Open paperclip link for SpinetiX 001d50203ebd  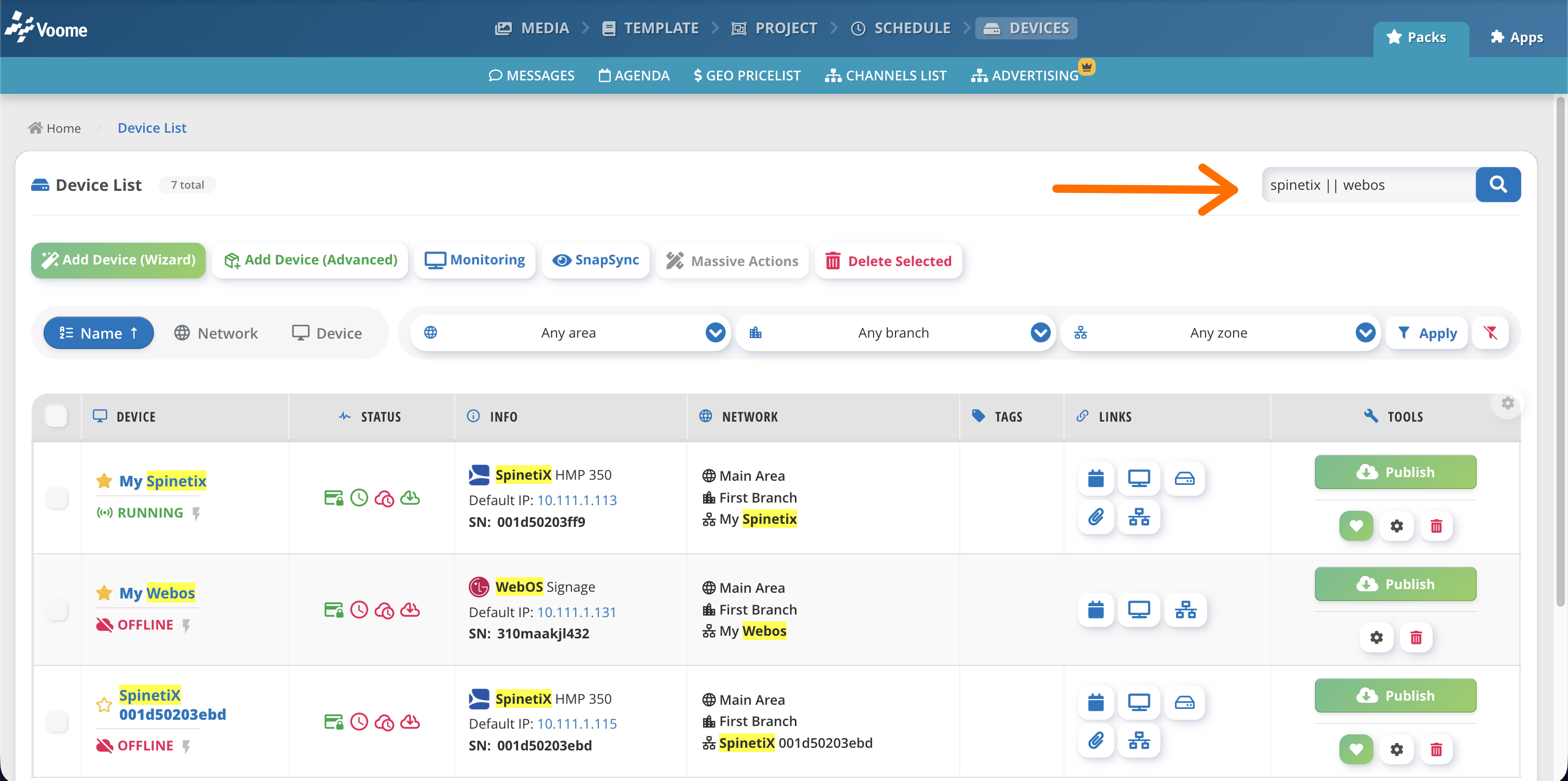click(1096, 741)
